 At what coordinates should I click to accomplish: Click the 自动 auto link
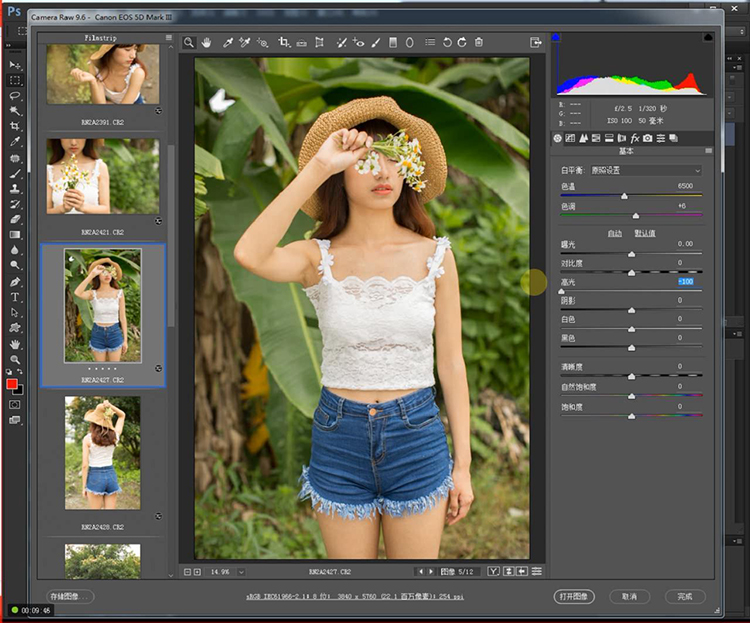(615, 234)
